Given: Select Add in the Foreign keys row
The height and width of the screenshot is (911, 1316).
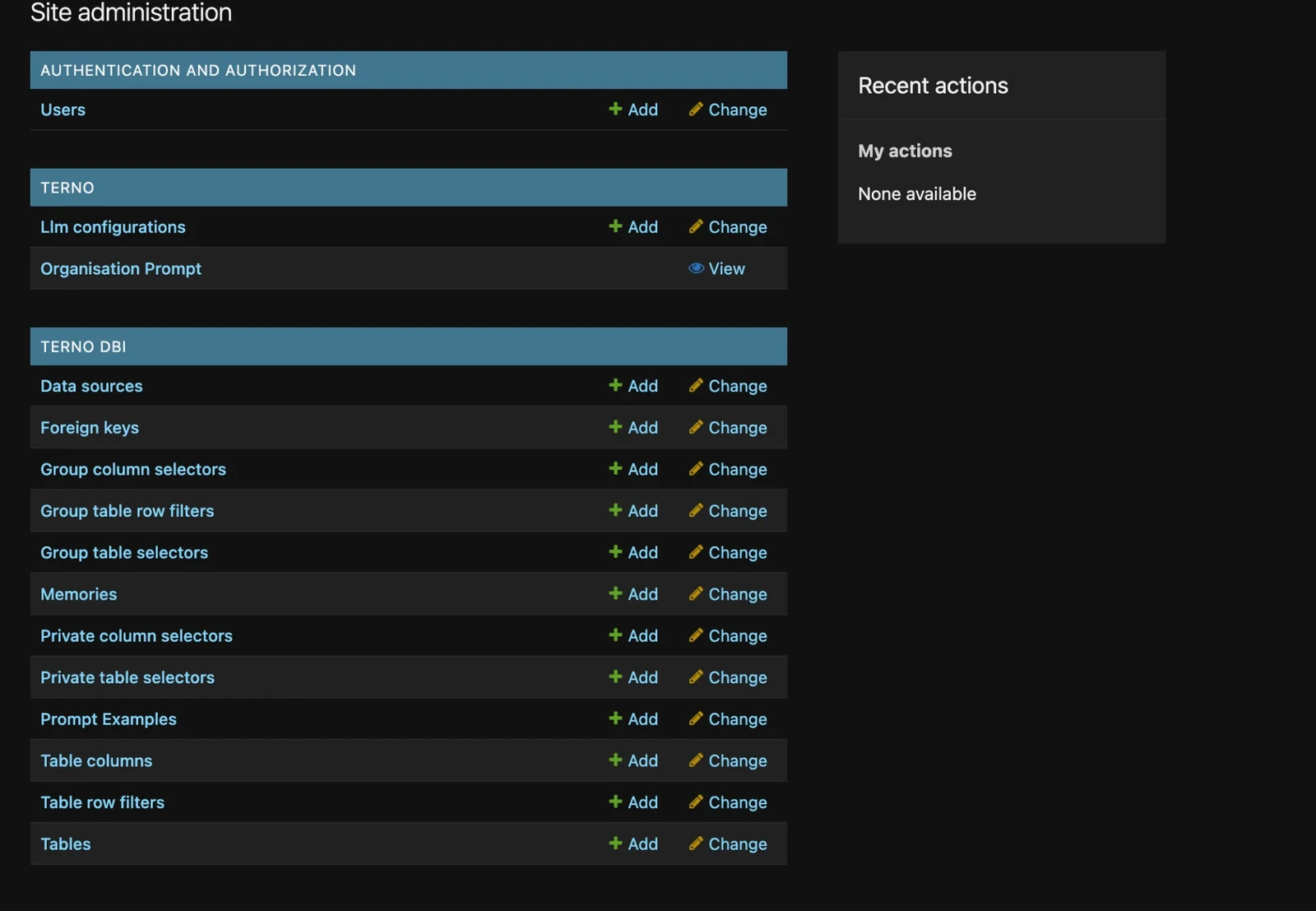Looking at the screenshot, I should 633,427.
